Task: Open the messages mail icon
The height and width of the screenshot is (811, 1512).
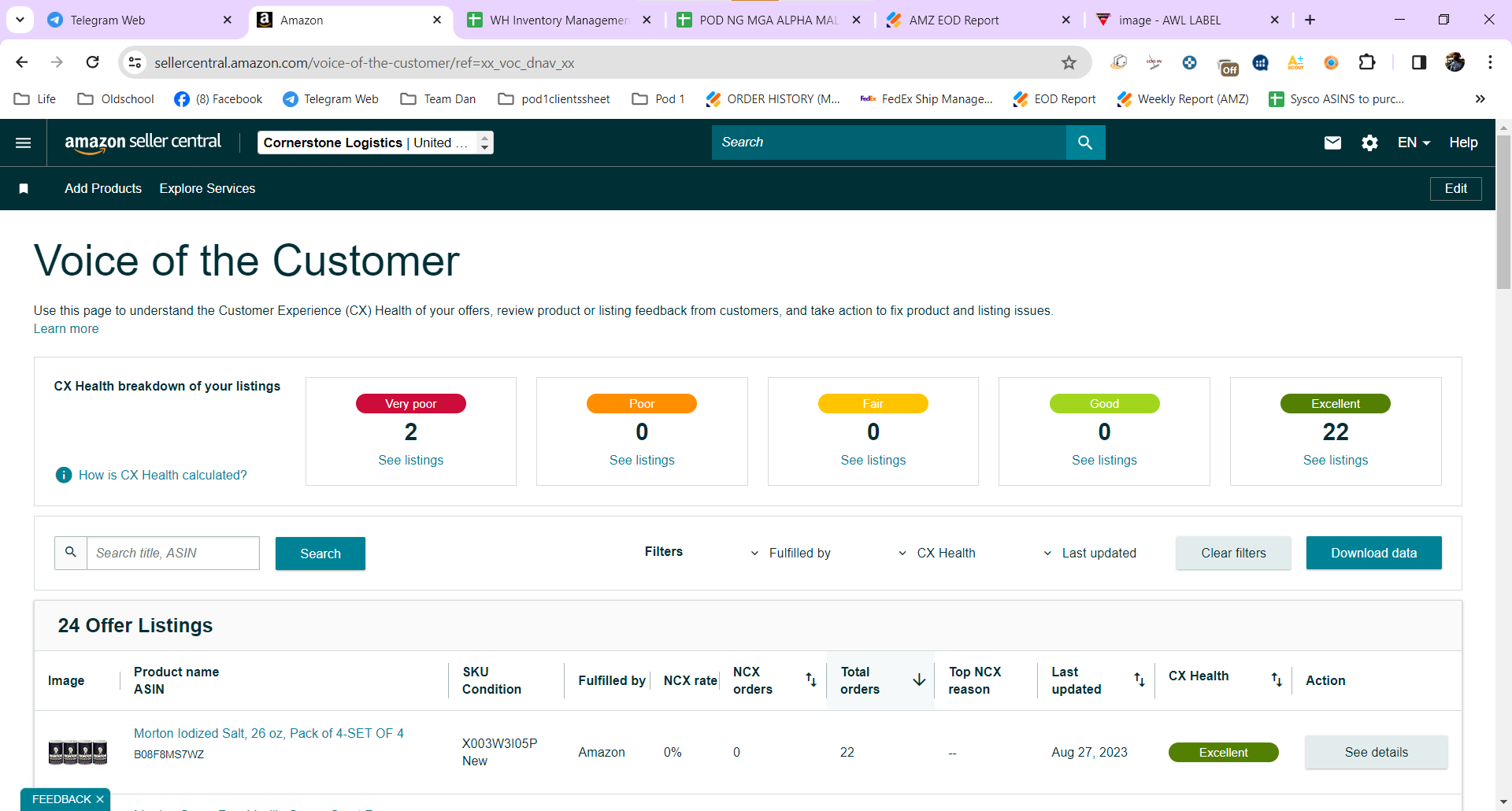Action: pyautogui.click(x=1332, y=143)
